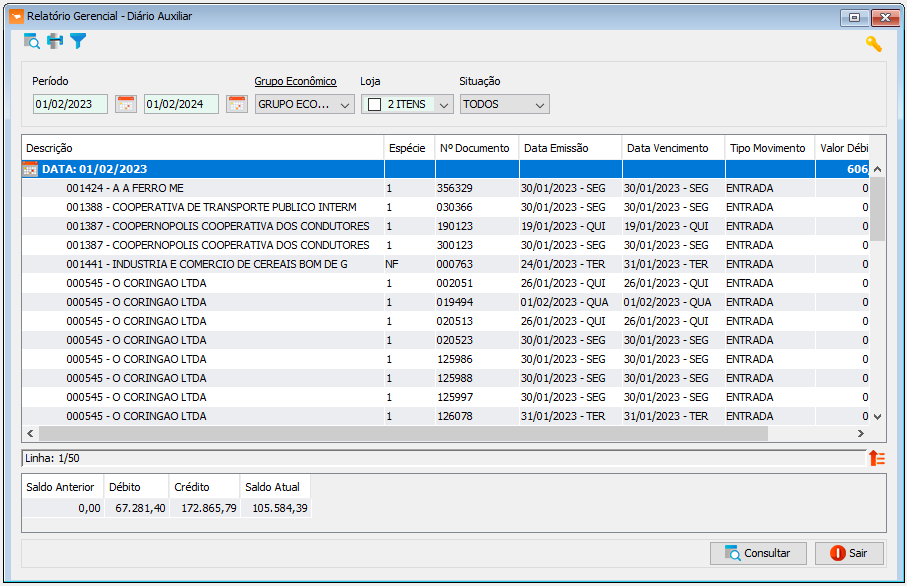Click the printer icon in toolbar
This screenshot has width=907, height=586.
click(55, 41)
